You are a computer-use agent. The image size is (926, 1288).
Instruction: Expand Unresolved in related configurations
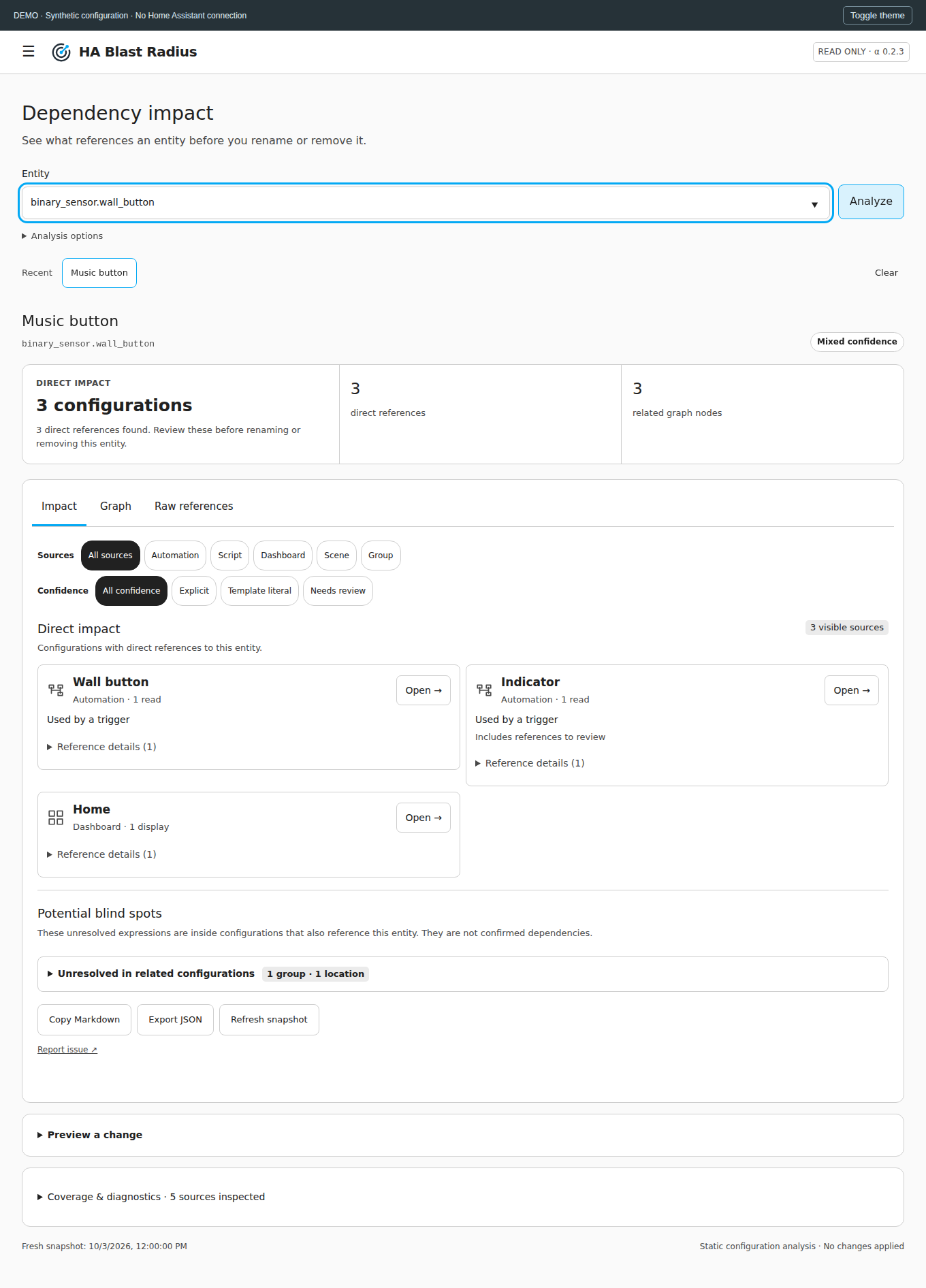coord(463,973)
